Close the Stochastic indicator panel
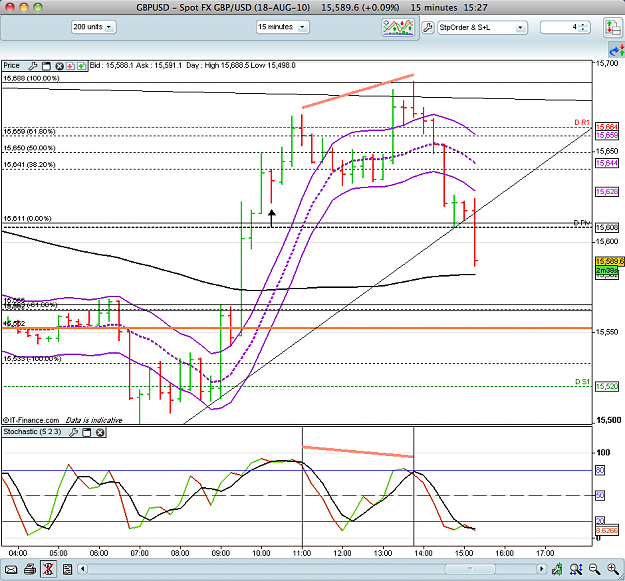625x581 pixels. 100,432
